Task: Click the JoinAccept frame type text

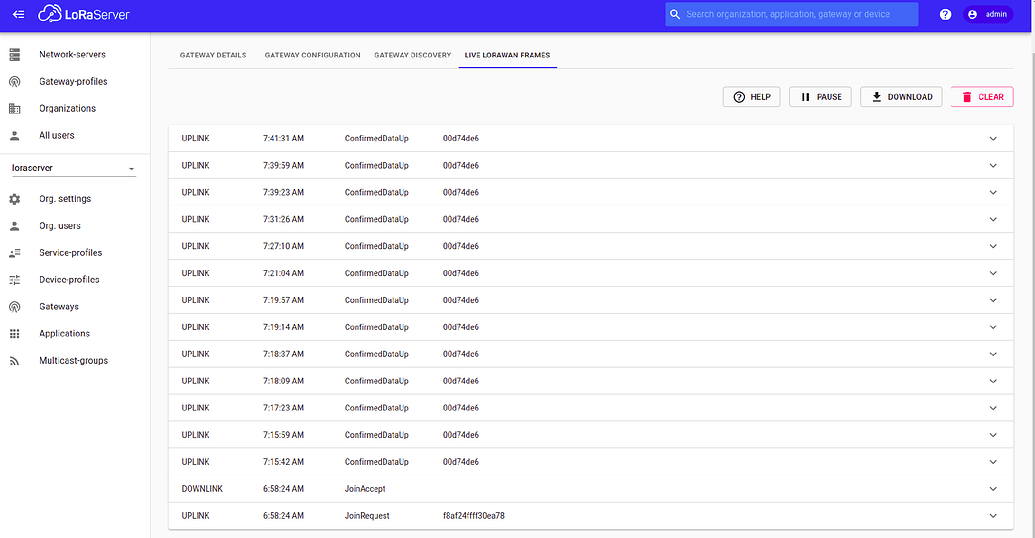Action: tap(365, 489)
